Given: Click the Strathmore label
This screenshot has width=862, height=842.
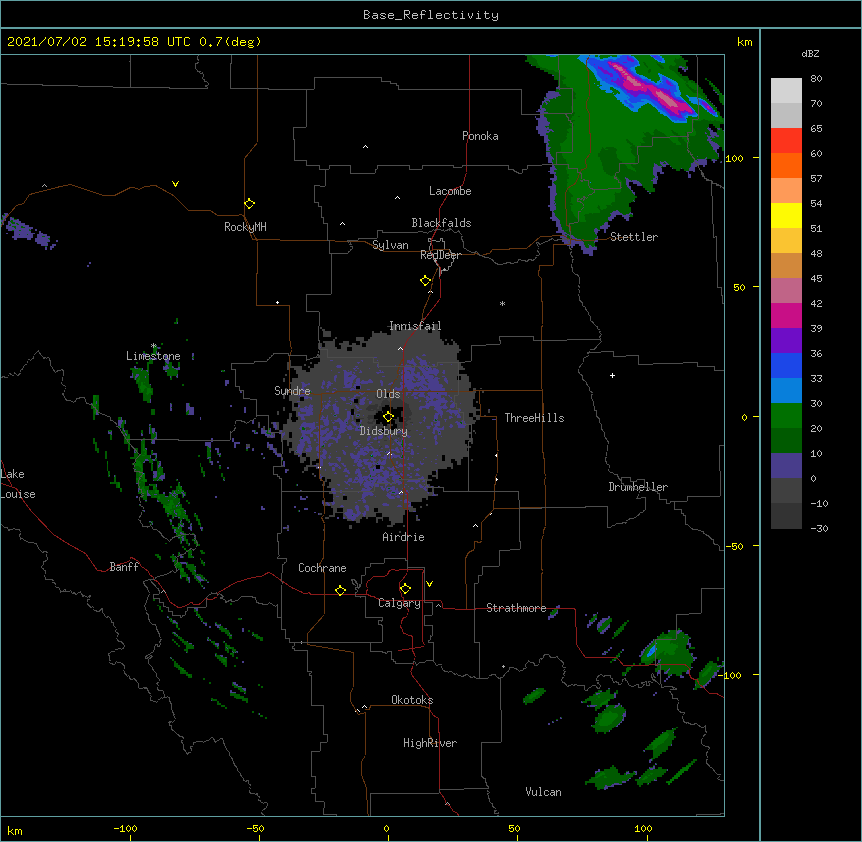Looking at the screenshot, I should pos(516,608).
